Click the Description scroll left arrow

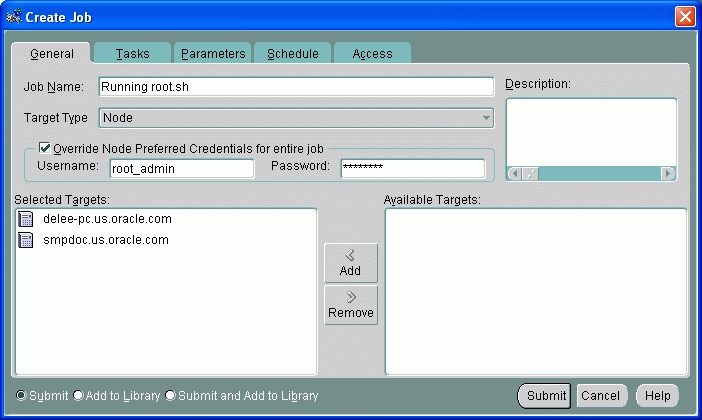(515, 173)
